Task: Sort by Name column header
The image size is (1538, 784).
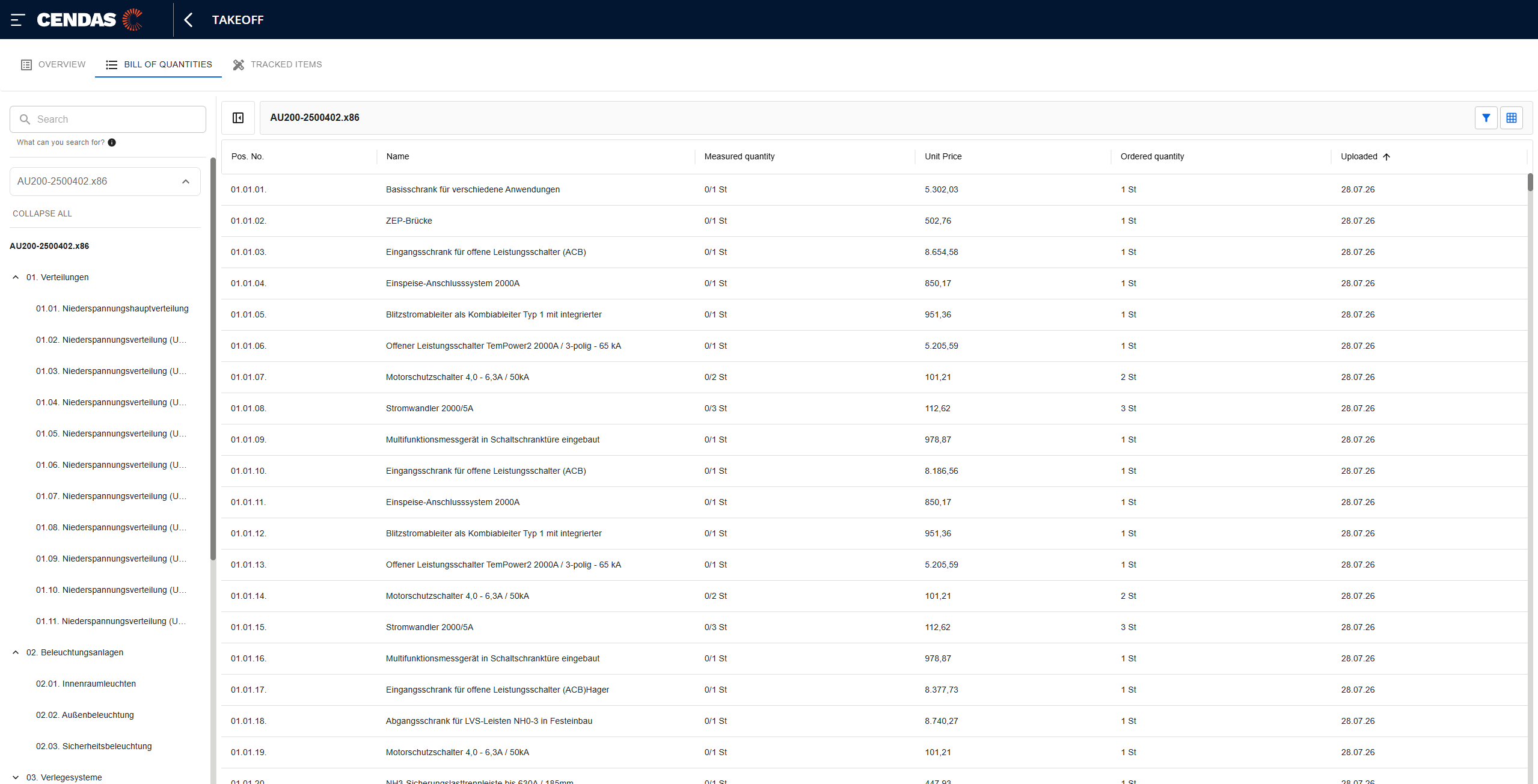Action: pos(397,156)
